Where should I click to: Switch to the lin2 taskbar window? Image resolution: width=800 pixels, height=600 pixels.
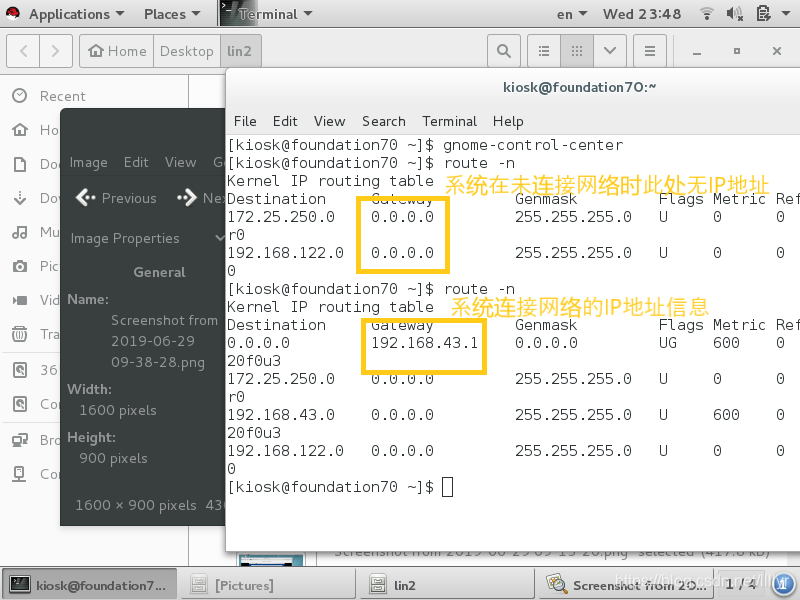(446, 585)
